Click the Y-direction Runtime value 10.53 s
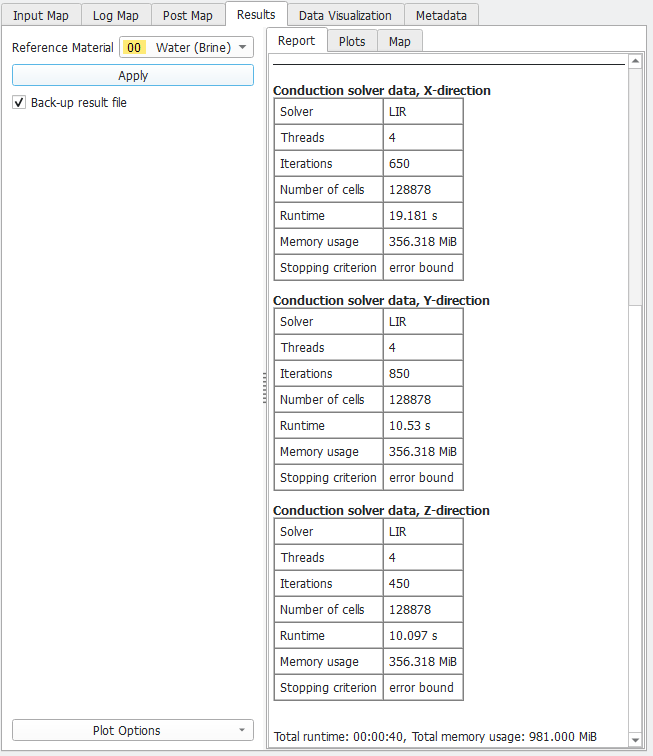Viewport: 653px width, 756px height. click(410, 426)
